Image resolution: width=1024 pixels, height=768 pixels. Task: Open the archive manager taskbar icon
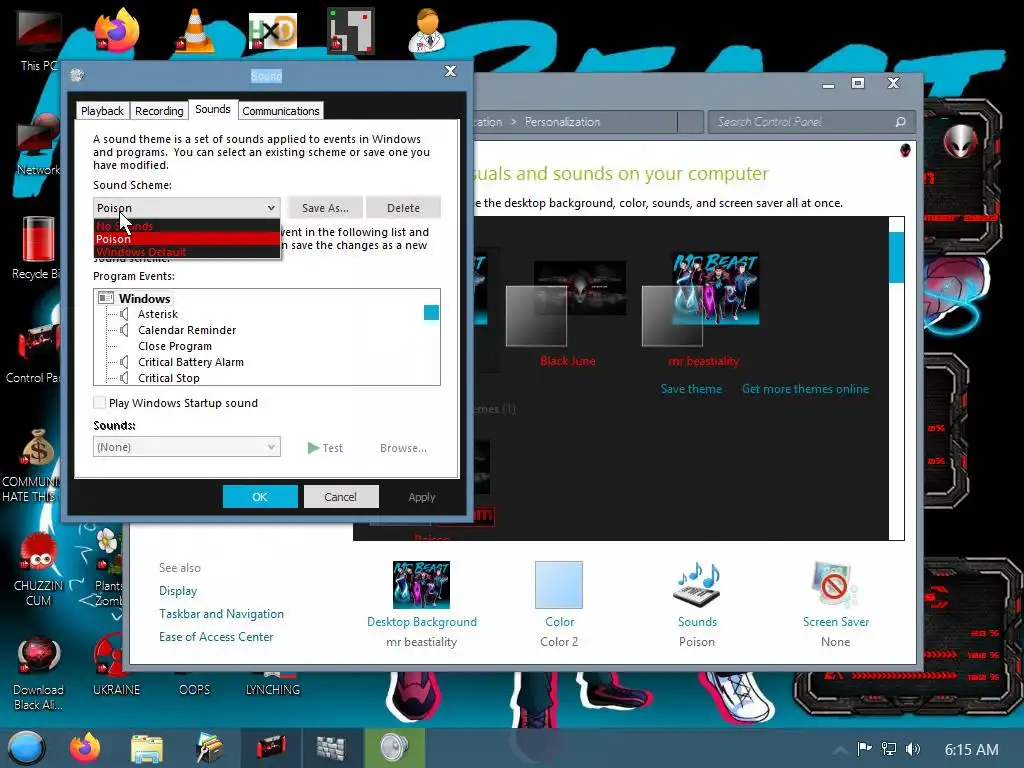(210, 748)
